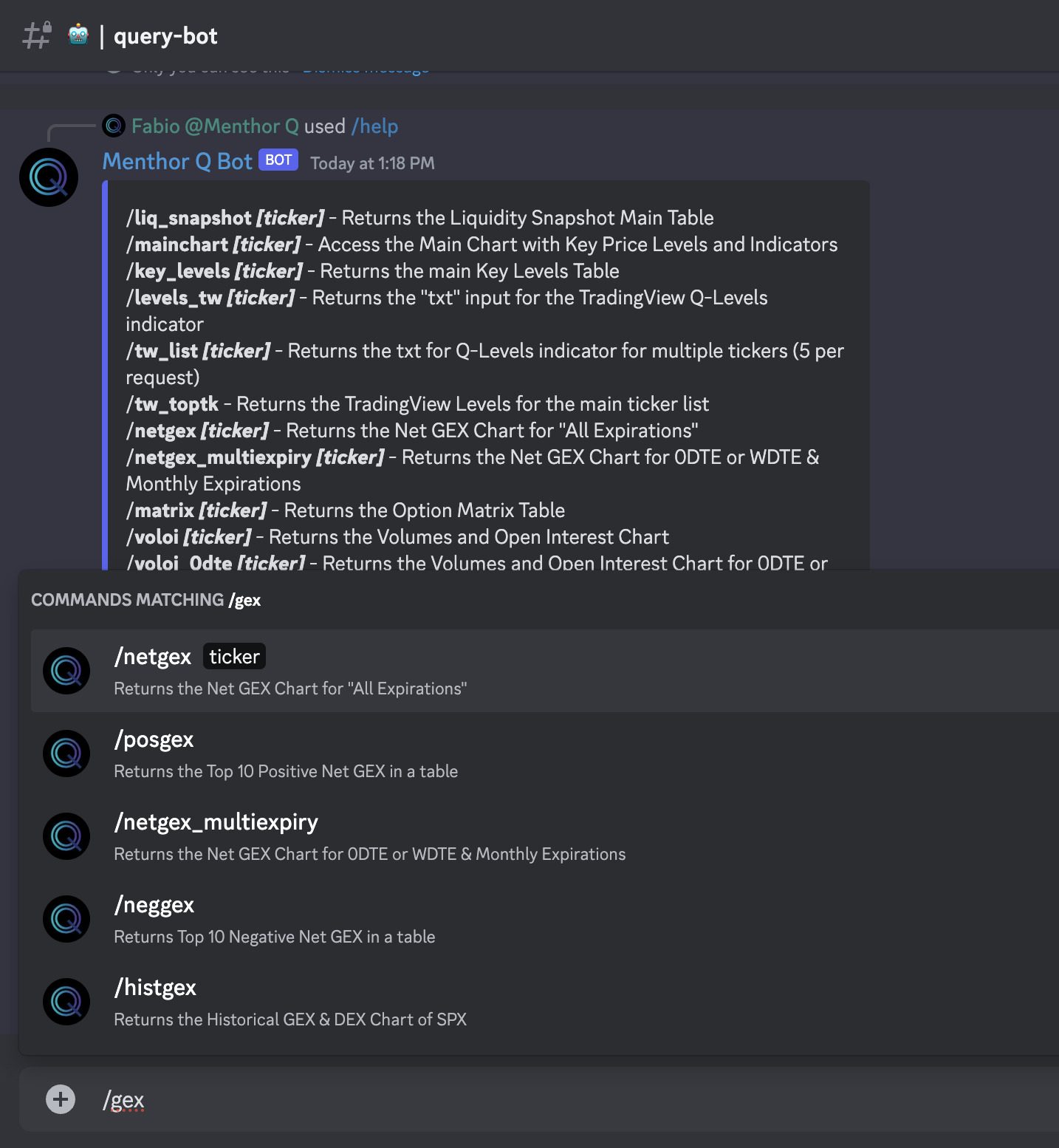Select the ticker option for /netgex
This screenshot has height=1148, width=1059.
pyautogui.click(x=234, y=656)
